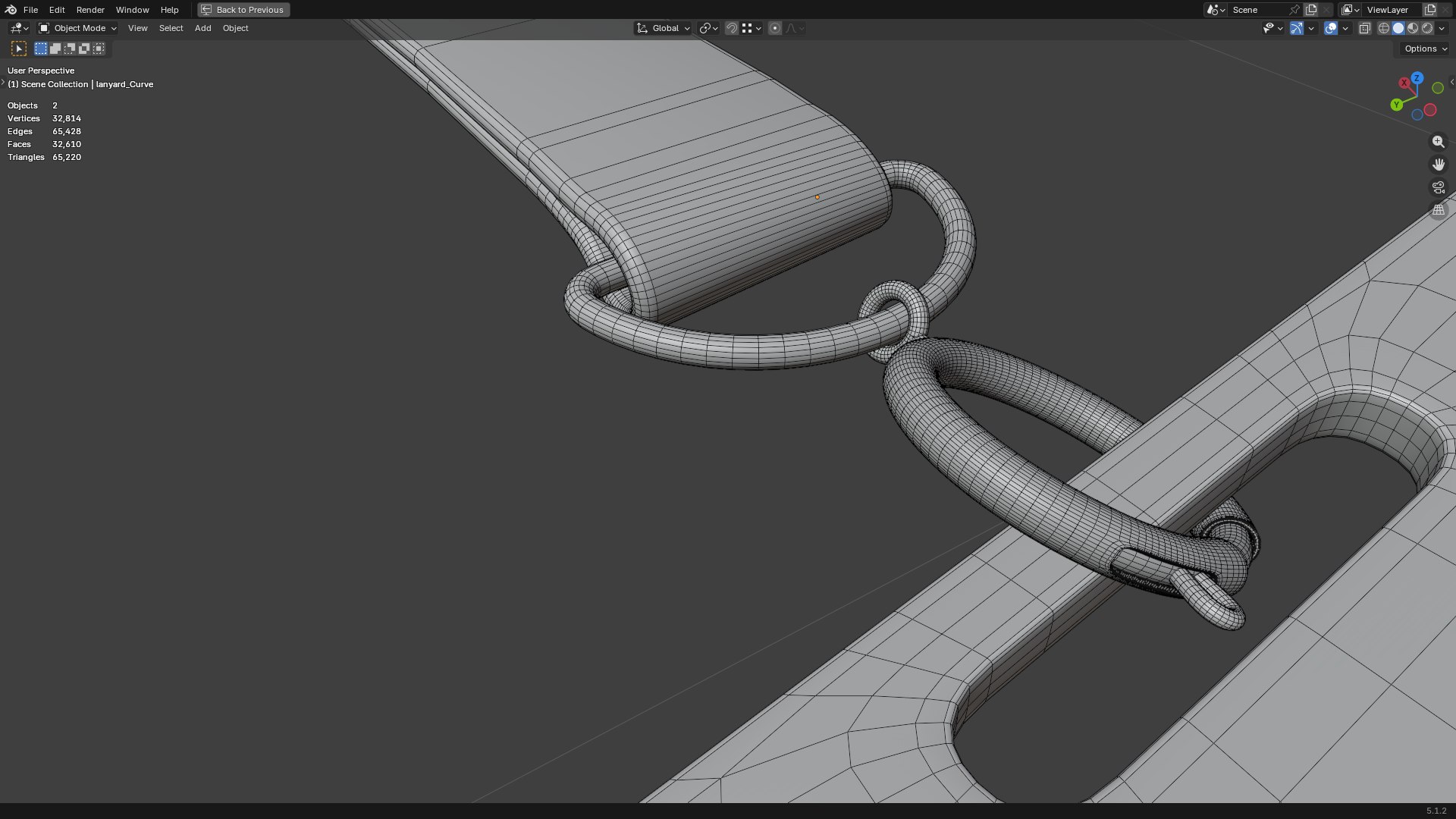Open the Object Mode dropdown
This screenshot has width=1456, height=819.
point(77,28)
